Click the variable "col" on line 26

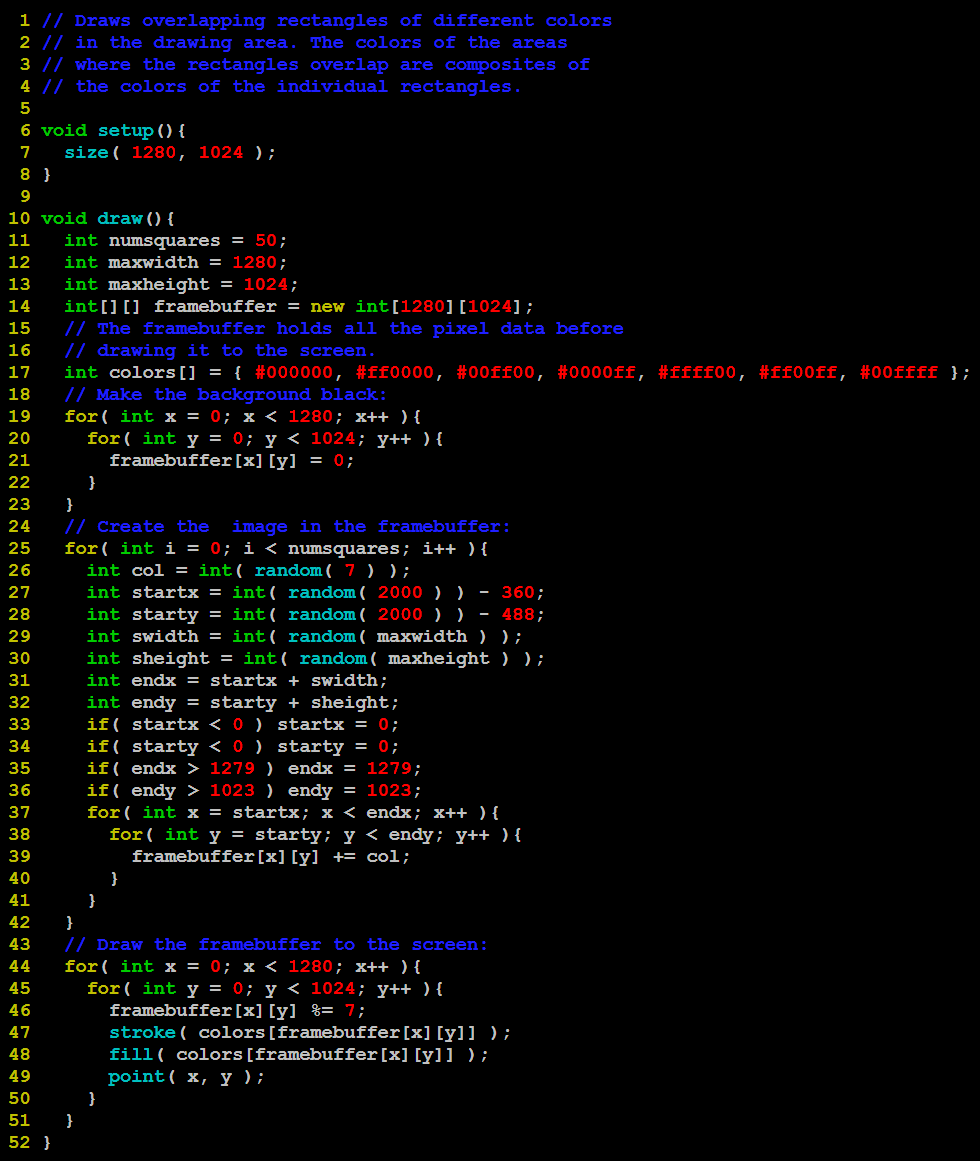point(148,571)
